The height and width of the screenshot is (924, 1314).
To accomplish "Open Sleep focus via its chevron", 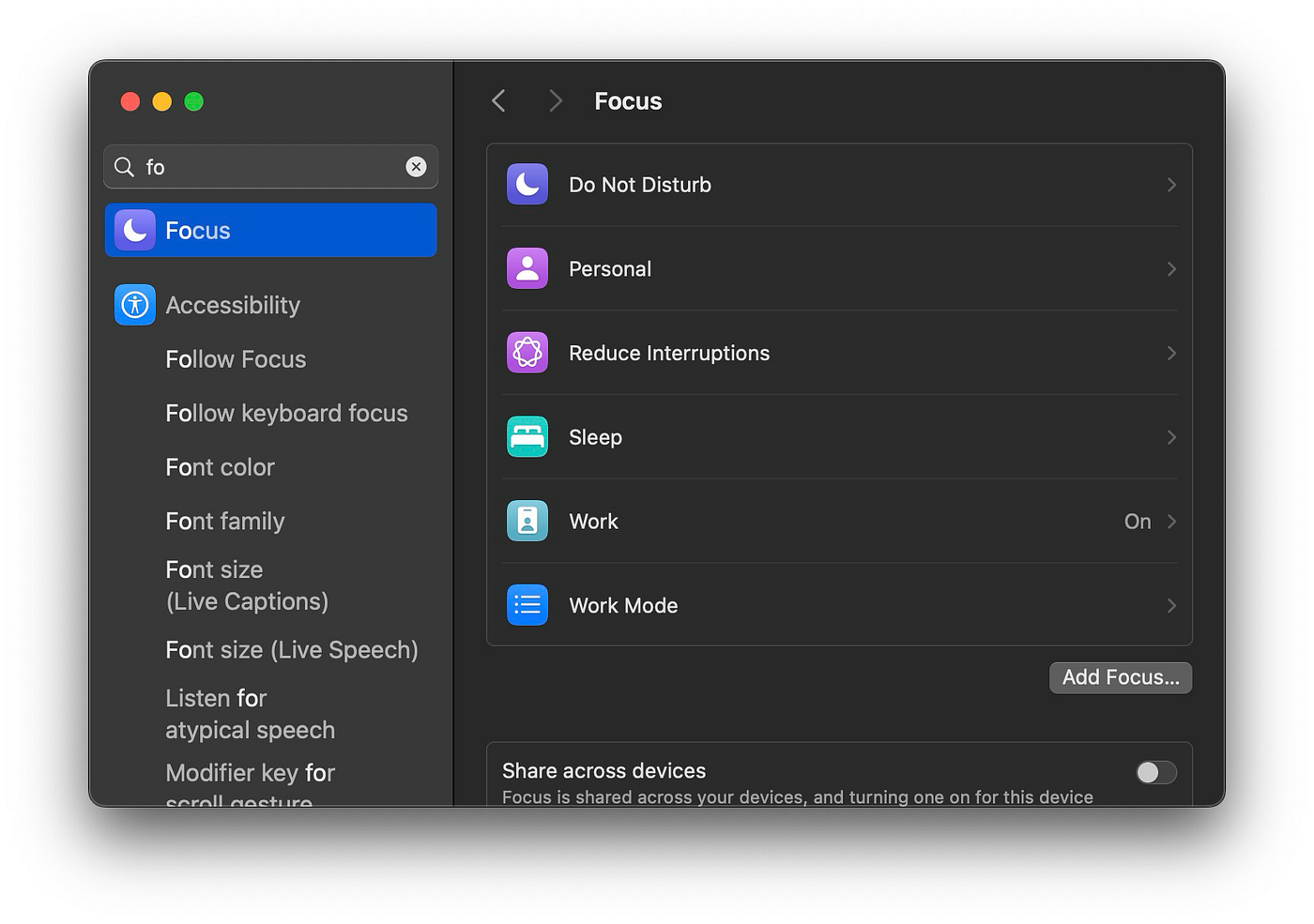I will pos(1171,437).
